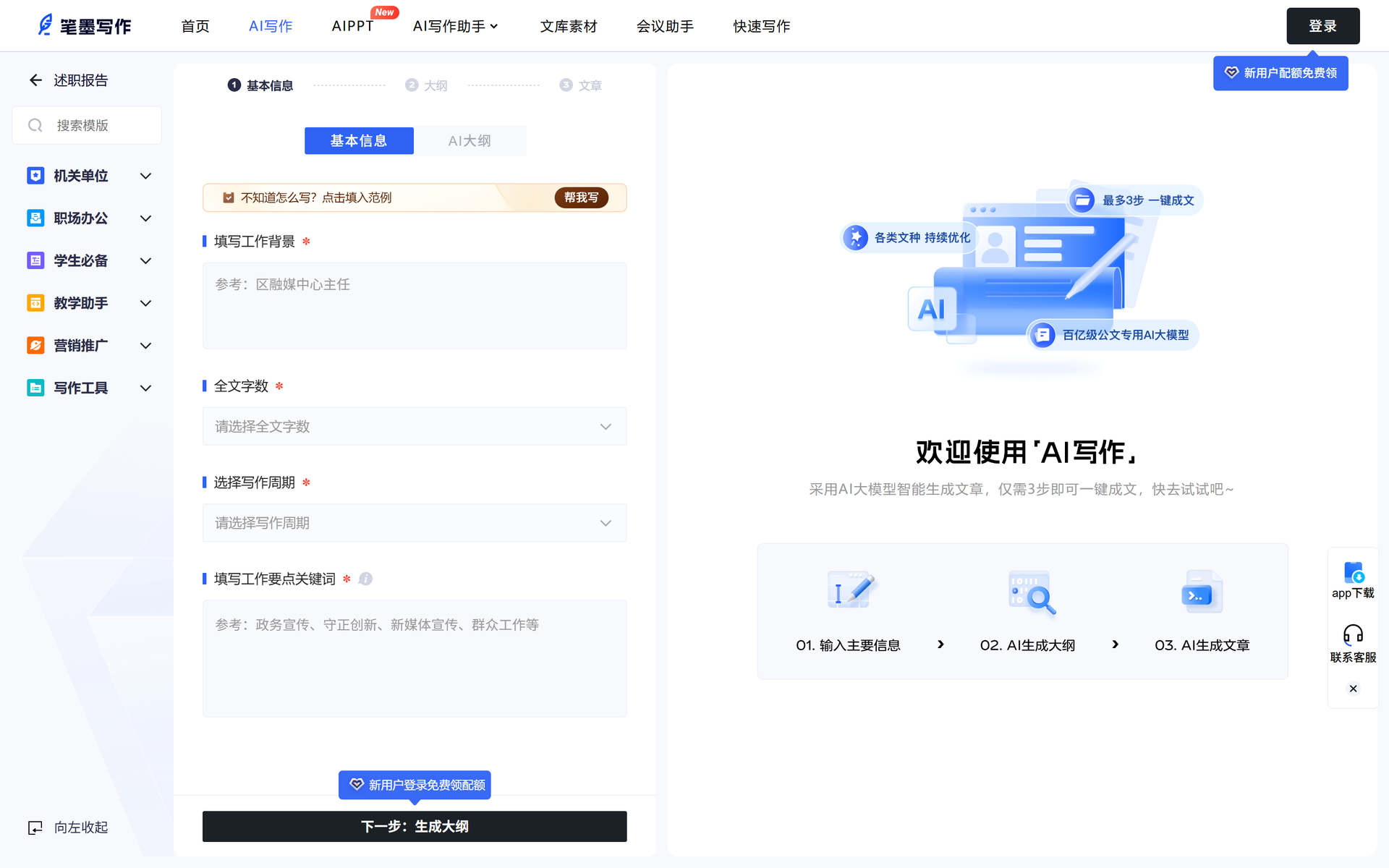
Task: Click 下一步：生成大纲 button
Action: click(415, 826)
